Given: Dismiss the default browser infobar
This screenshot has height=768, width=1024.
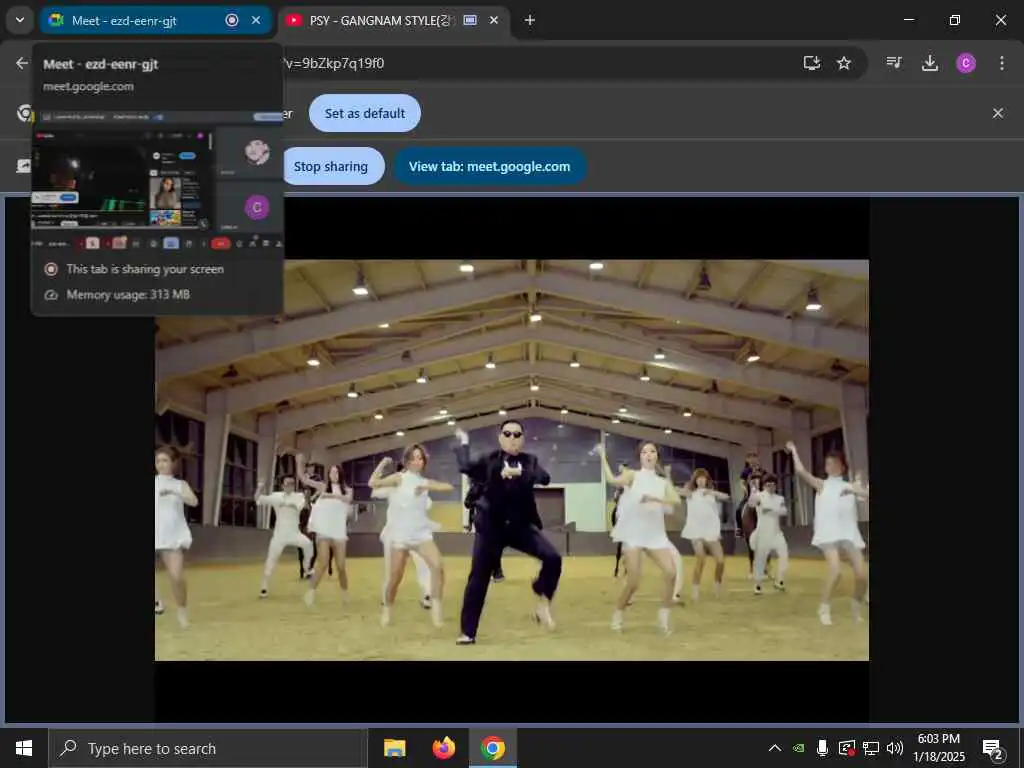Looking at the screenshot, I should point(998,113).
